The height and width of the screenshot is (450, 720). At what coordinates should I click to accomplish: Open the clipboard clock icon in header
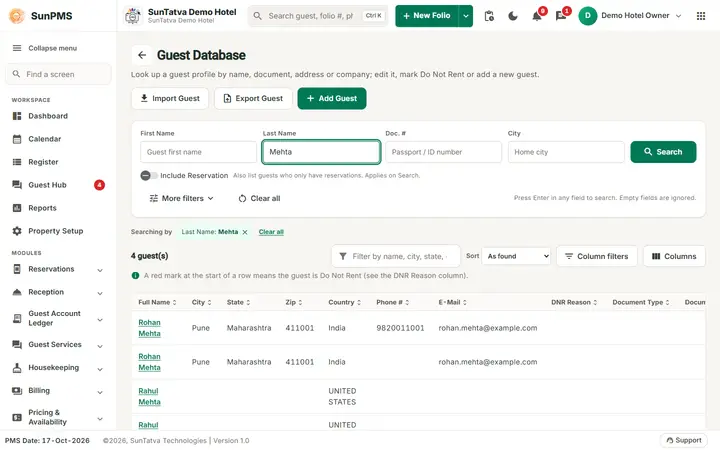[489, 16]
